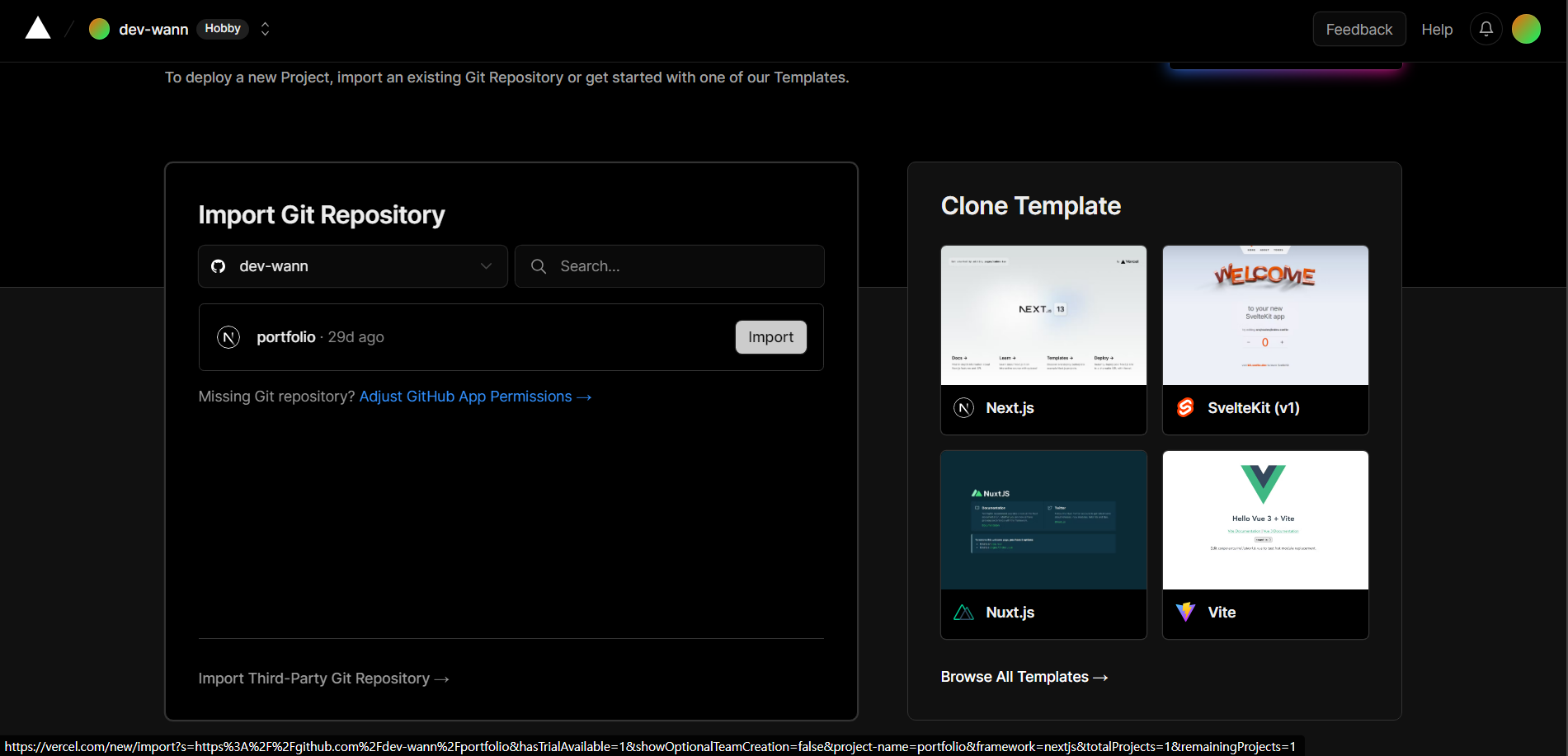
Task: Open the Nuxt.js template preview thumbnail
Action: (x=1043, y=520)
